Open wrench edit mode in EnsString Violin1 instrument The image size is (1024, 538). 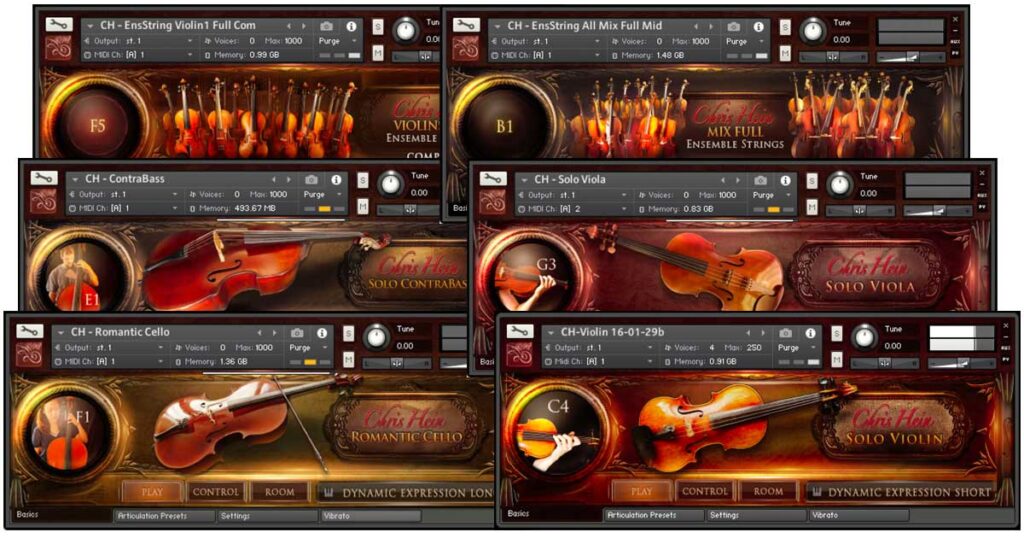coord(59,25)
